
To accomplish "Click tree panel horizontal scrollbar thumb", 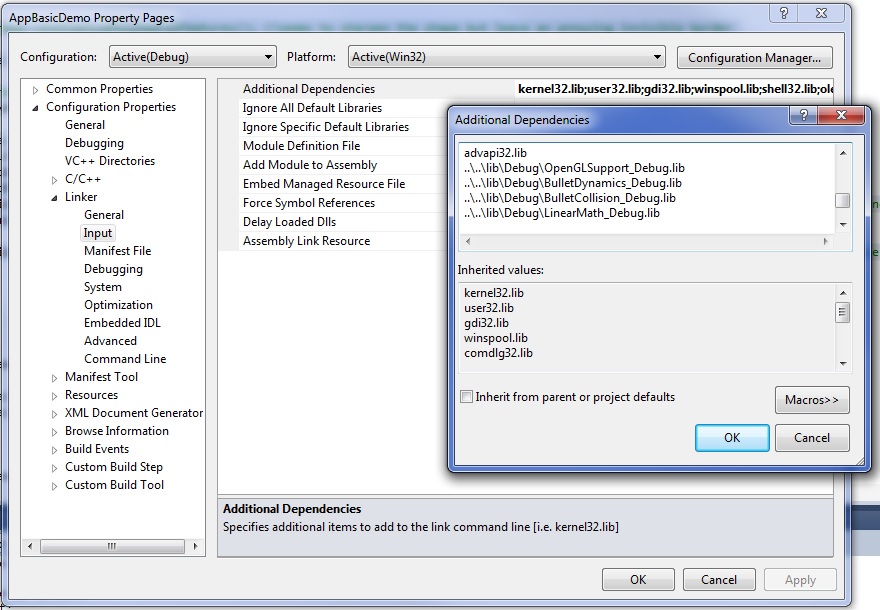I will pyautogui.click(x=112, y=546).
